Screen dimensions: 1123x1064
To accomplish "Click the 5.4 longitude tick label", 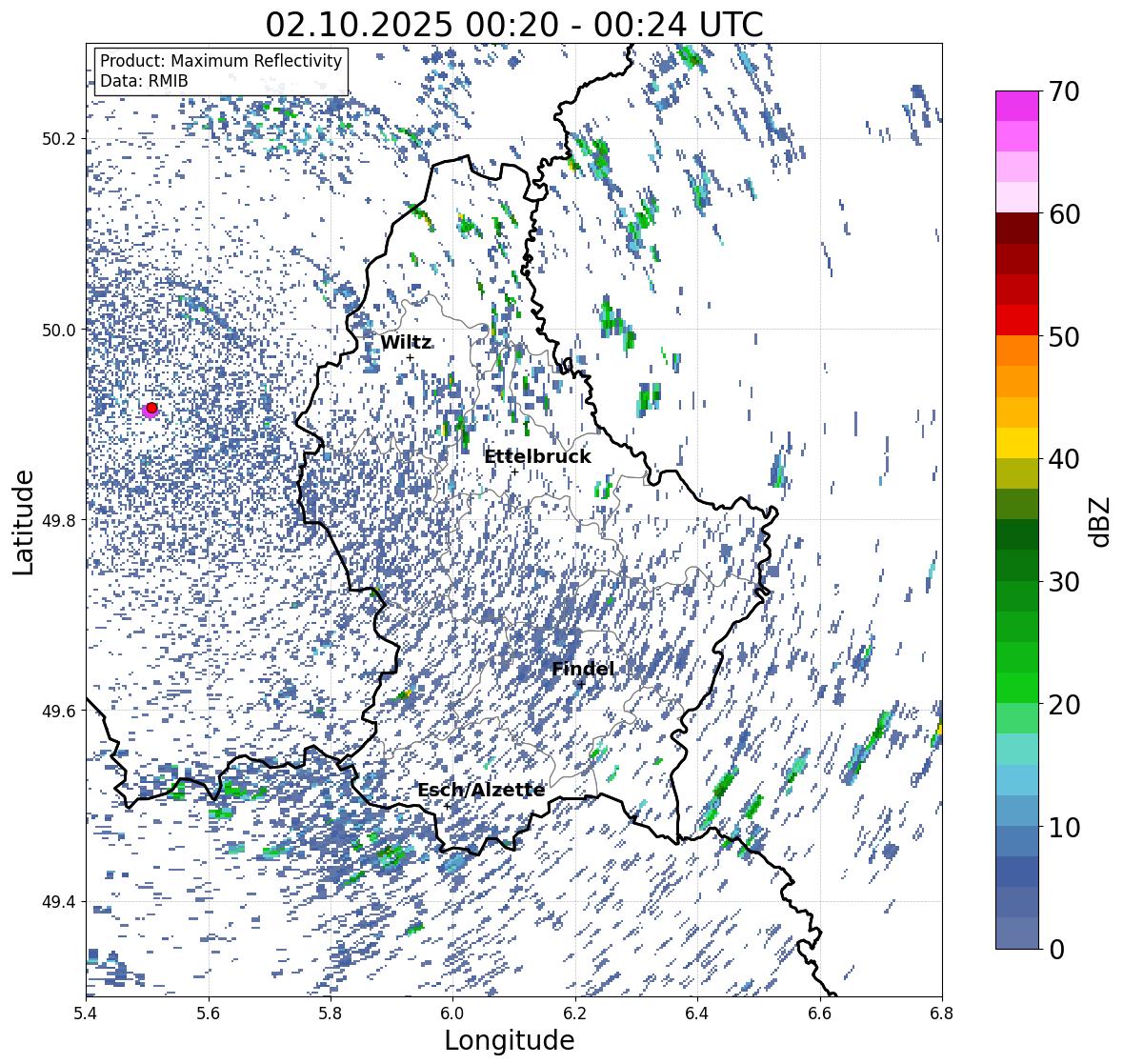I will tap(85, 1014).
